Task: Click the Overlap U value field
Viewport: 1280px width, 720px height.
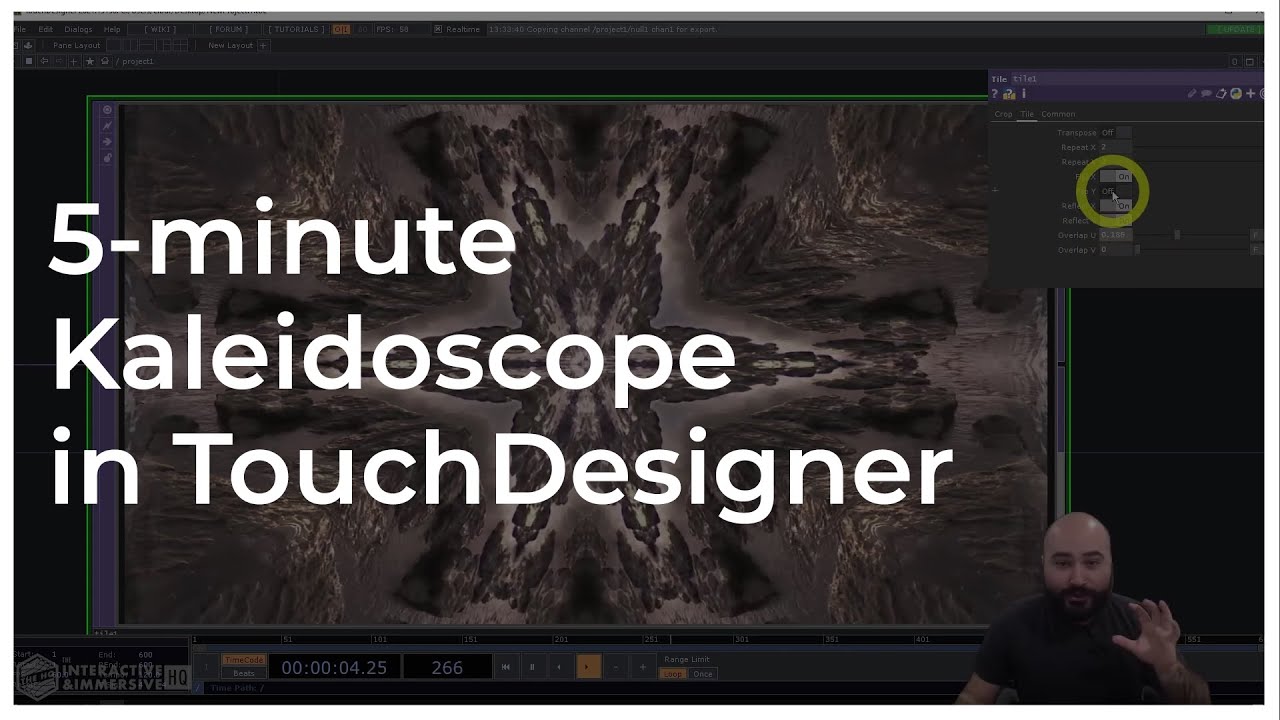Action: coord(1115,235)
